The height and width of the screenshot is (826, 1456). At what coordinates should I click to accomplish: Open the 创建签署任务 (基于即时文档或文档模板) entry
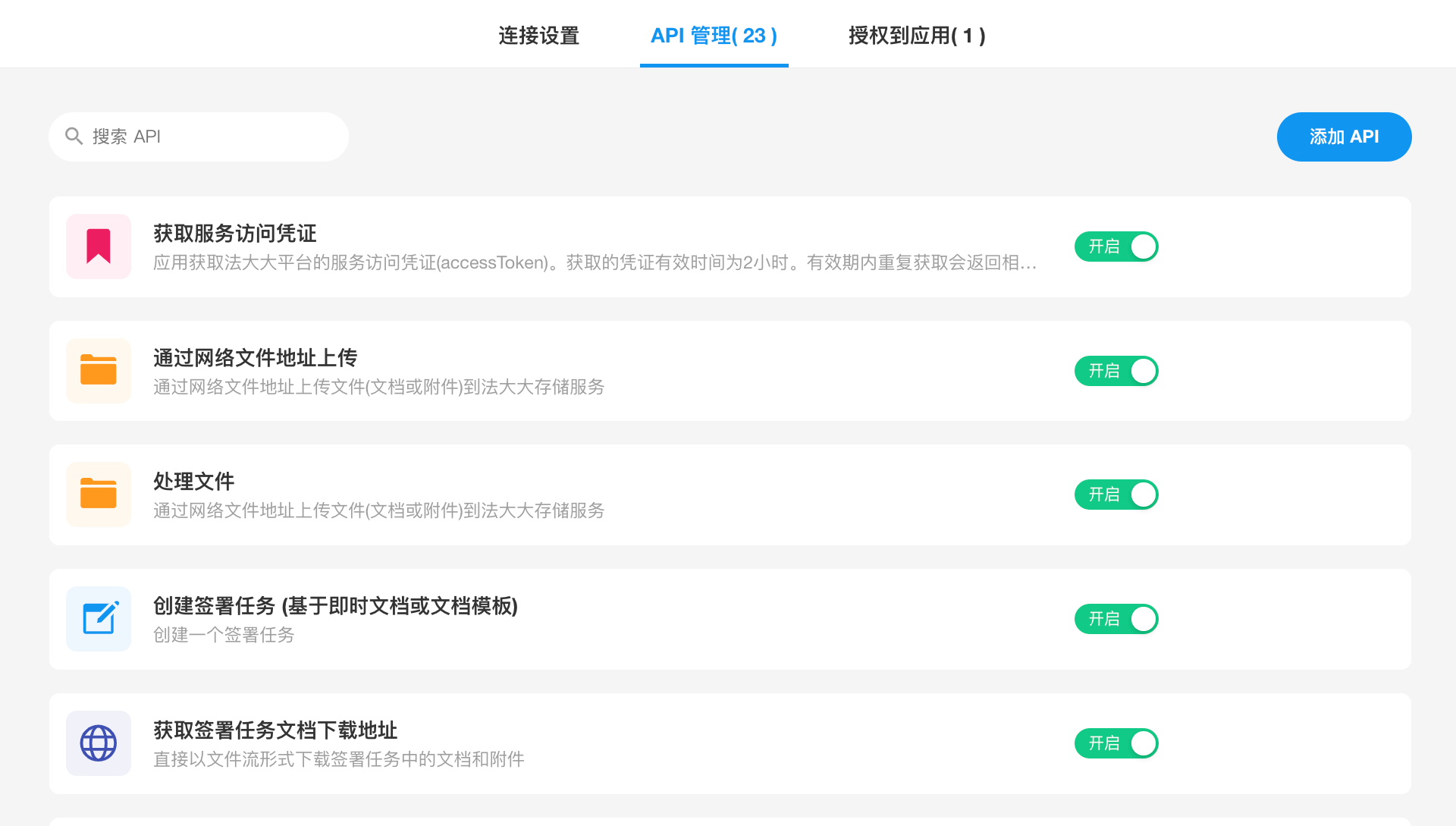click(x=334, y=606)
